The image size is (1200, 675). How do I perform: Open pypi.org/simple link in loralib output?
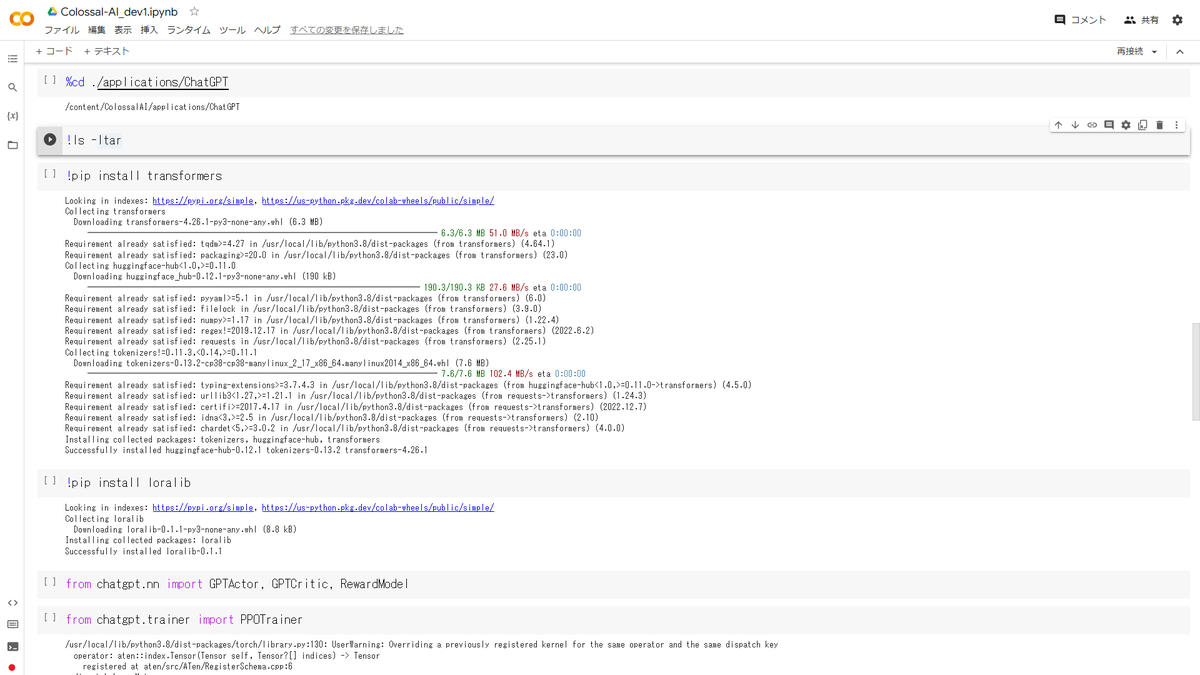(203, 508)
